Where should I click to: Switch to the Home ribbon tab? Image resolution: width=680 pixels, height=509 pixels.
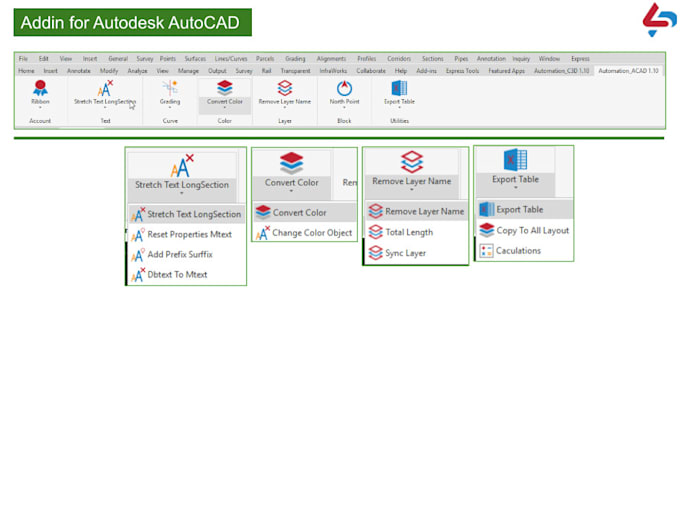26,71
